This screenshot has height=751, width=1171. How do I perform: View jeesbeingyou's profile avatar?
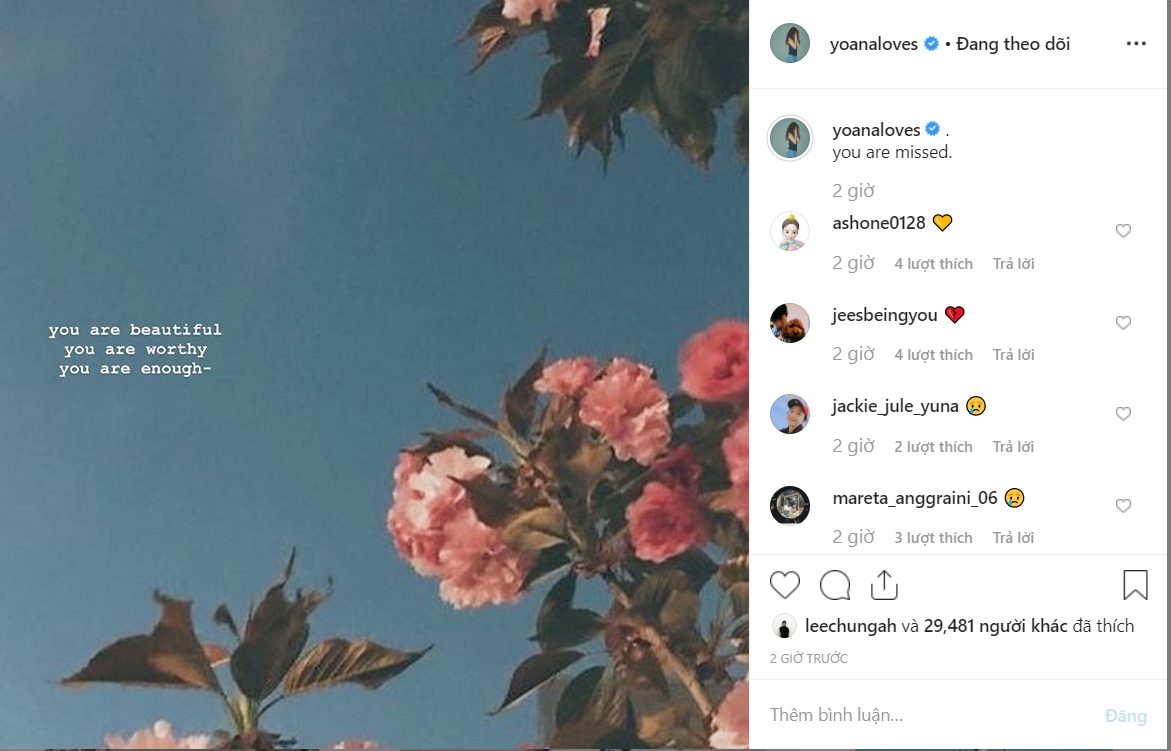(790, 323)
